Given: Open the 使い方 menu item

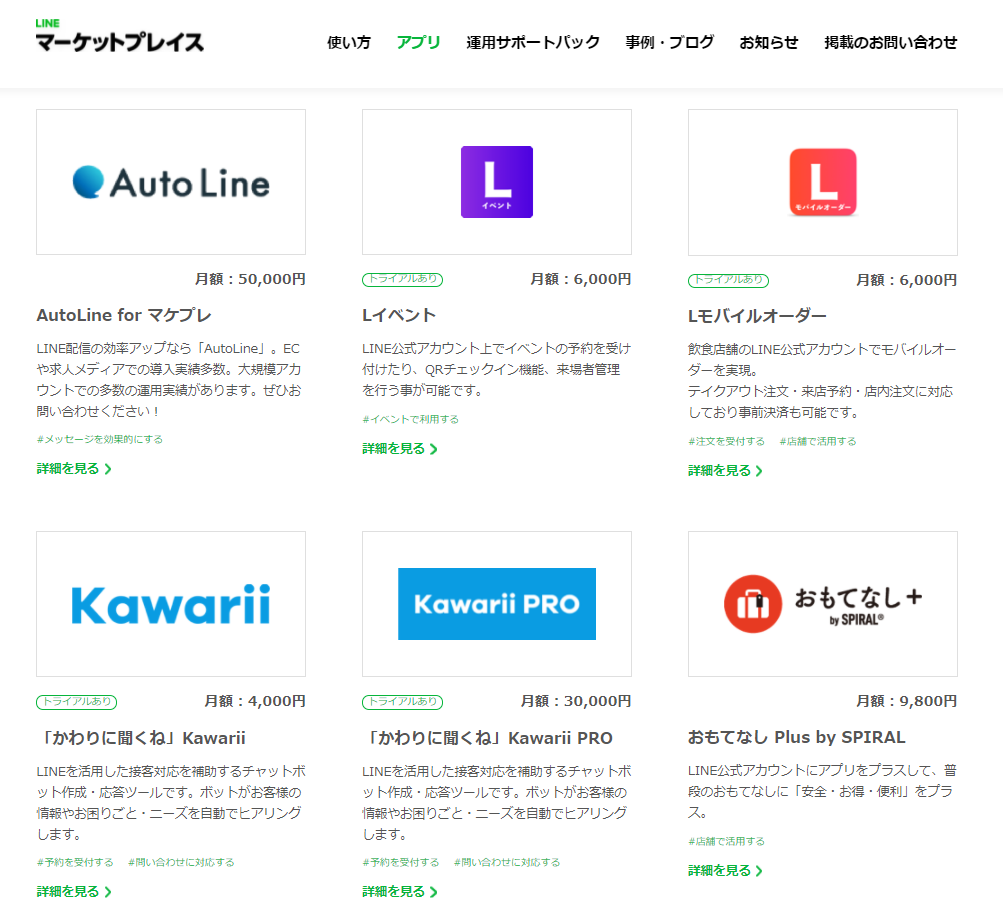Looking at the screenshot, I should tap(349, 42).
